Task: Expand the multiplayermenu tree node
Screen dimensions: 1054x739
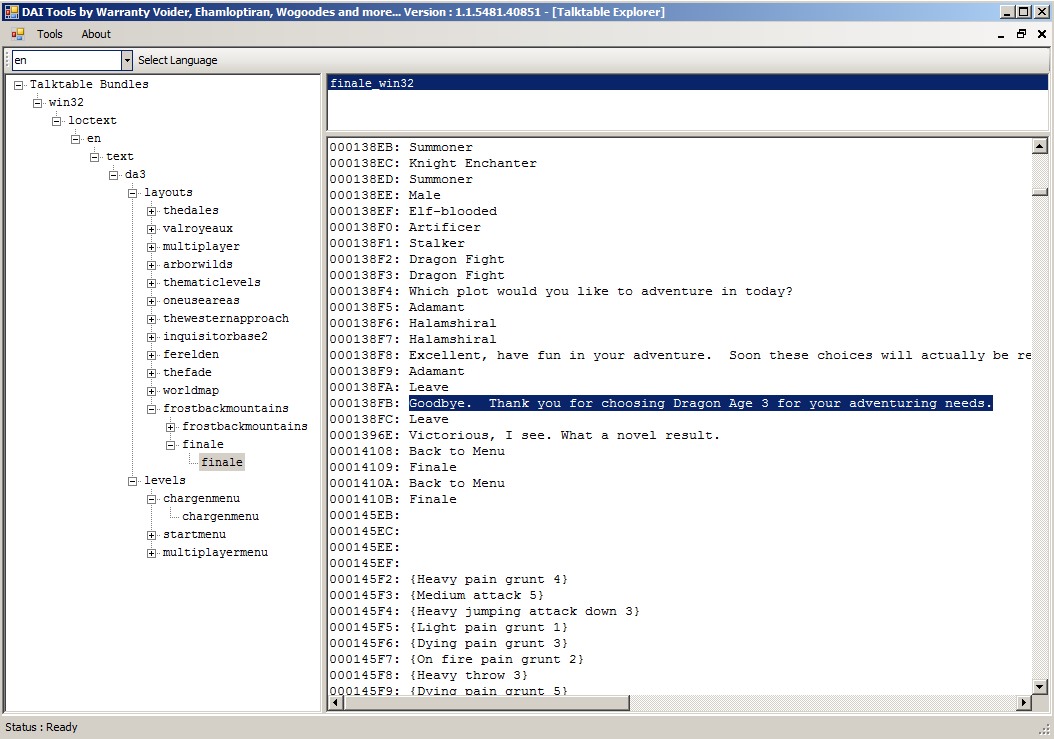Action: 151,552
